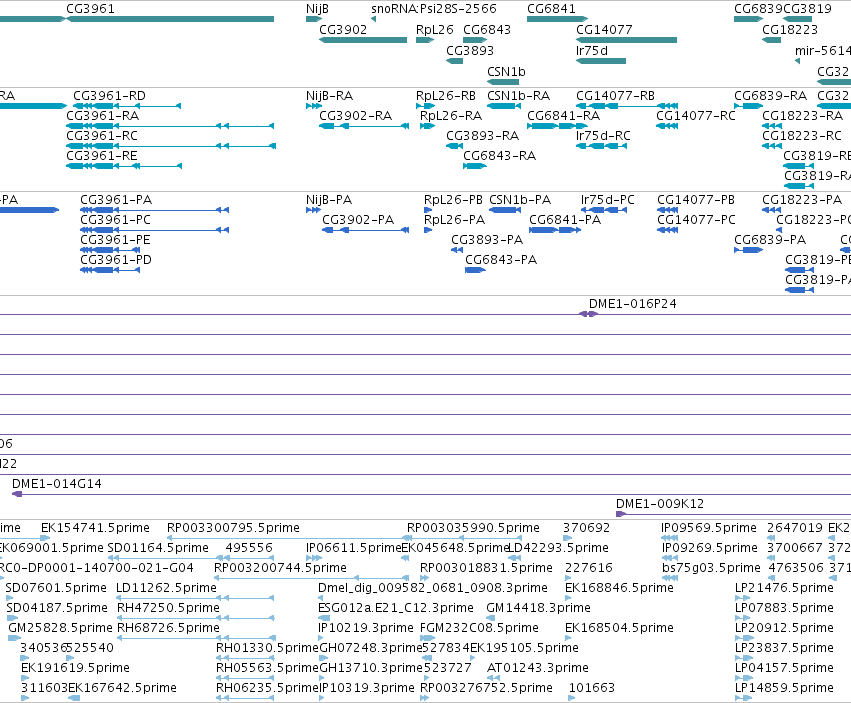Click the RpL26-RB transcript label
Screen dimensions: 851x703
tap(446, 96)
